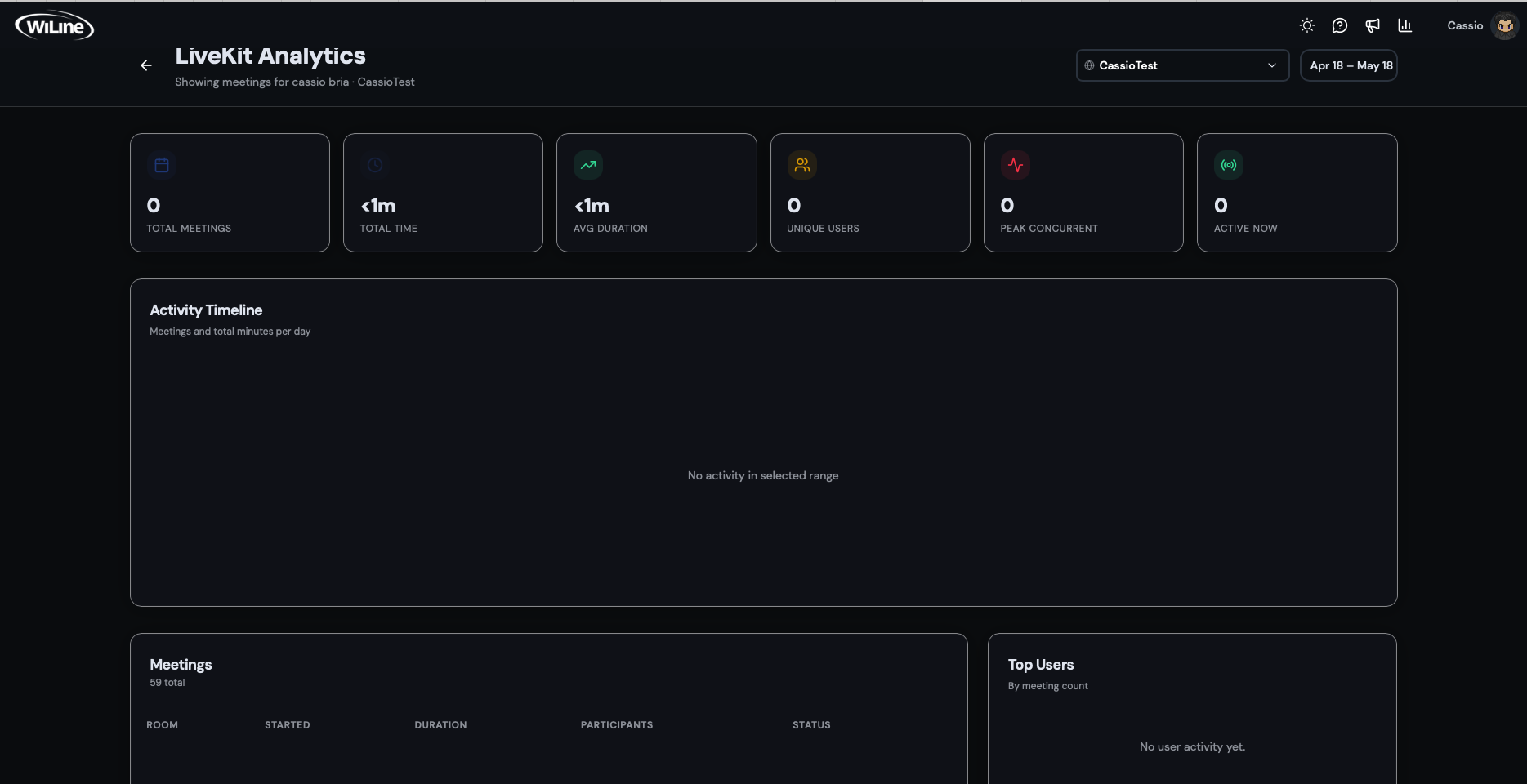Open the help question mark icon
Viewport: 1527px width, 784px height.
click(1340, 25)
